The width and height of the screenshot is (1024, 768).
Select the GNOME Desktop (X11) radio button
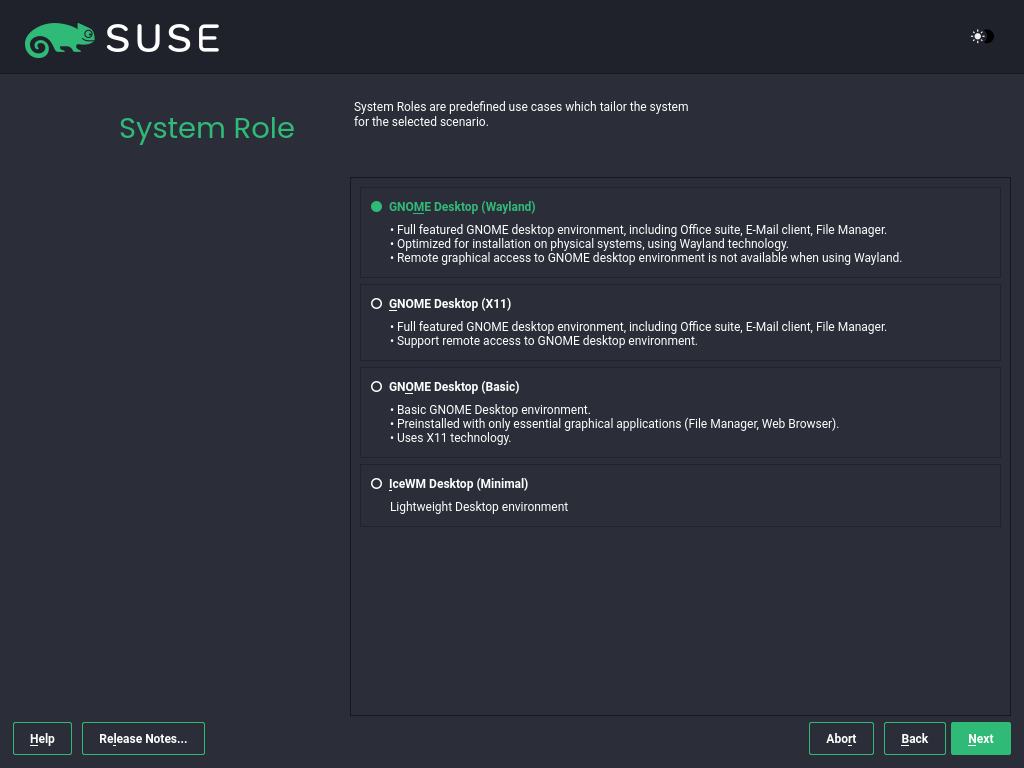(x=376, y=303)
